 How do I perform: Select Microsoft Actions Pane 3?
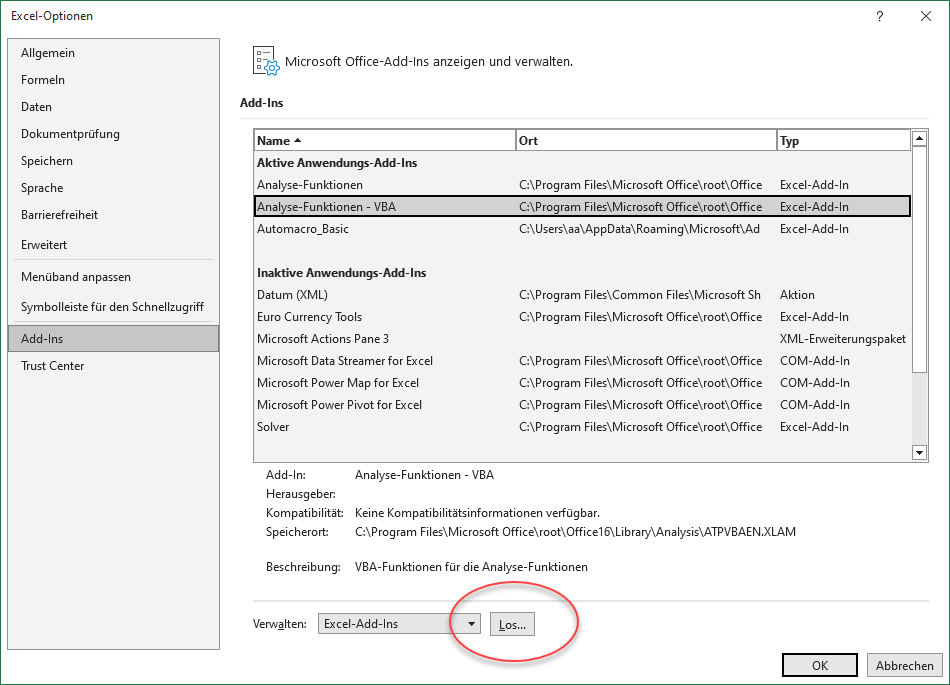point(582,339)
